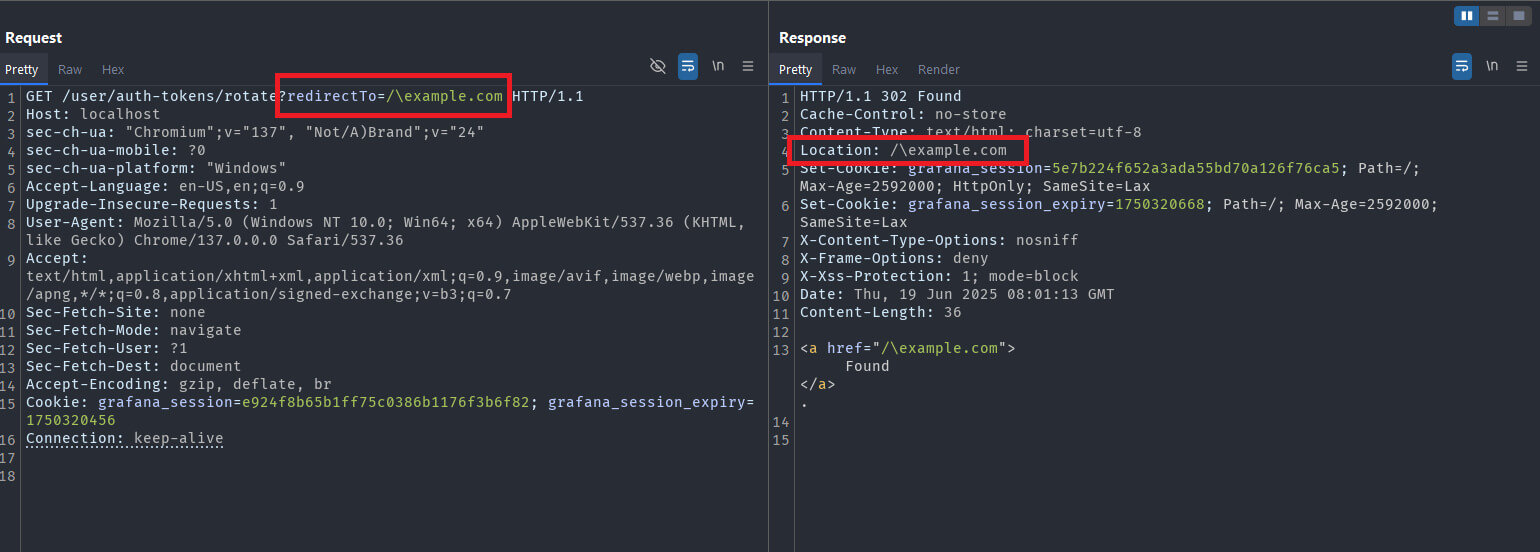Click the 'Location: /\example.com' response header
This screenshot has height=552, width=1540.
(903, 151)
